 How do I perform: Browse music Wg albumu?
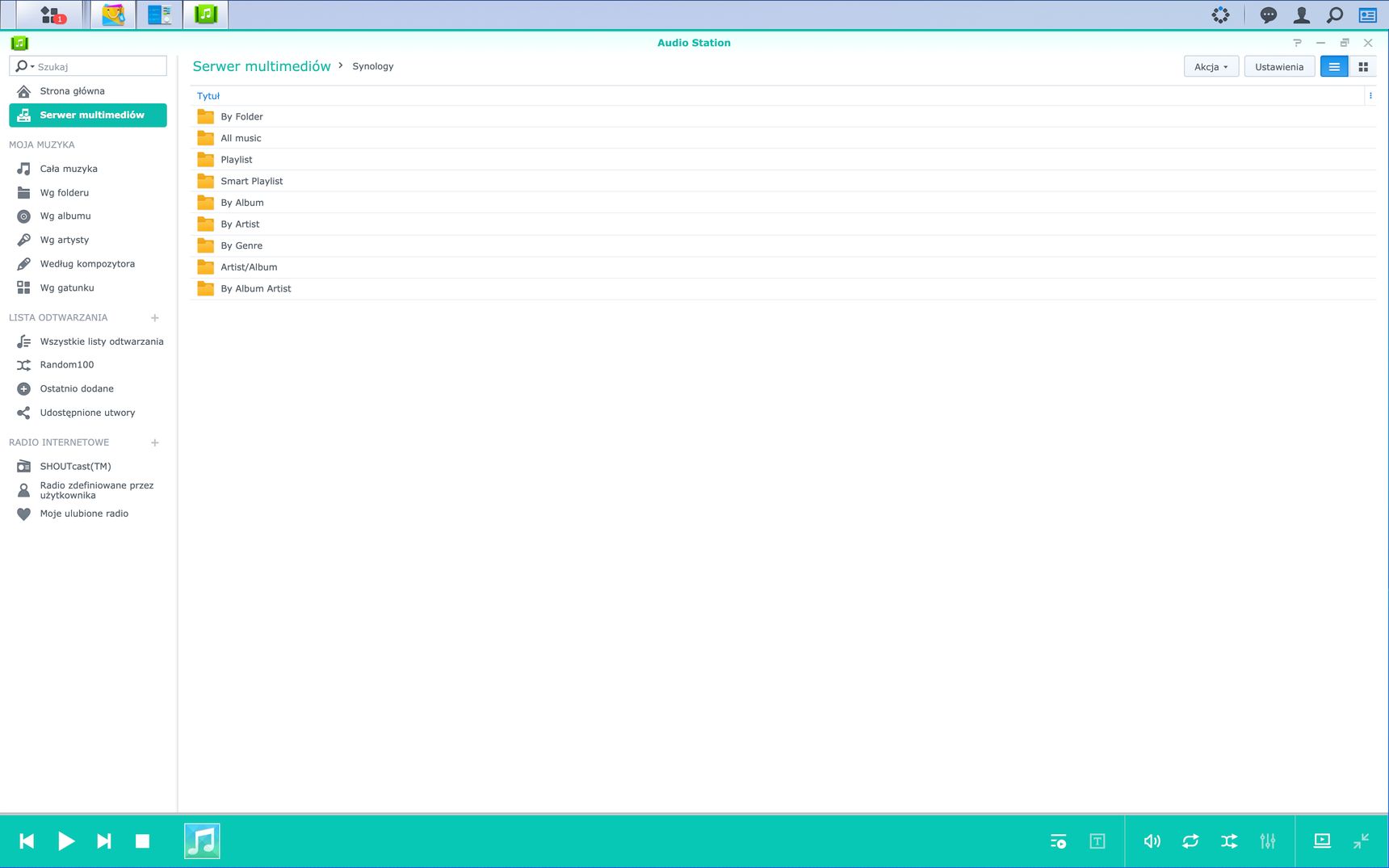coord(88,216)
